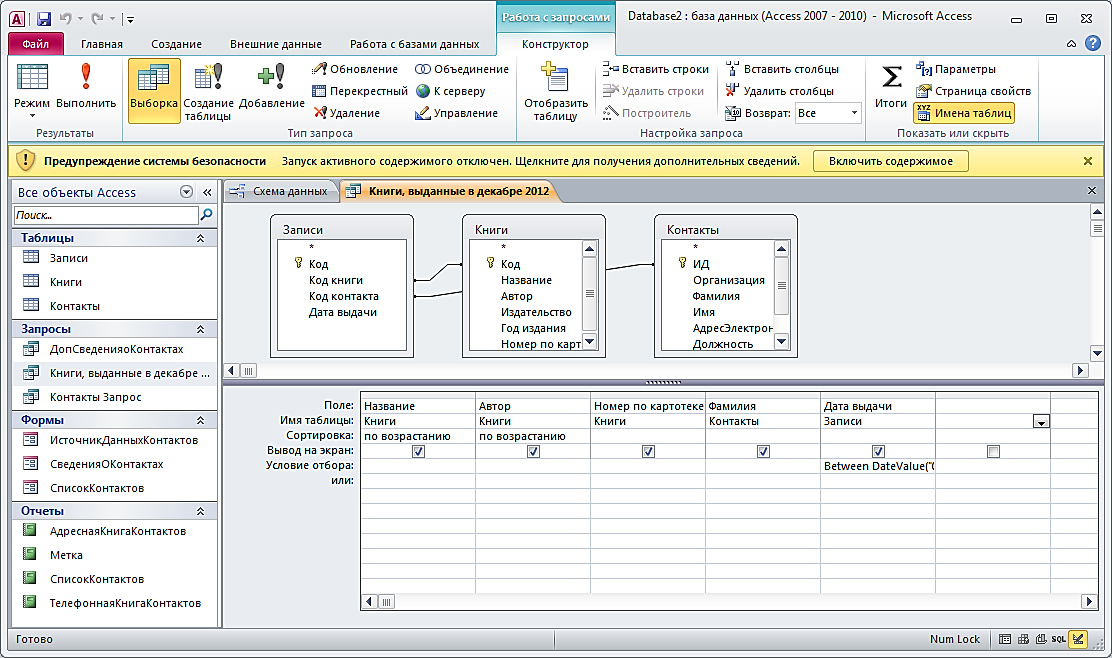Open the Файл tab
Image resolution: width=1112 pixels, height=658 pixels.
pyautogui.click(x=35, y=44)
